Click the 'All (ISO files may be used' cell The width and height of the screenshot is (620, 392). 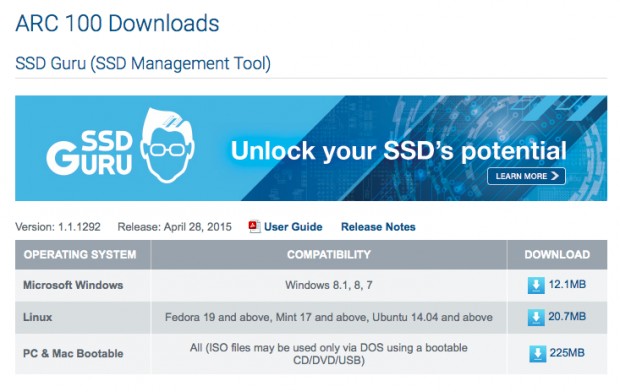click(329, 354)
